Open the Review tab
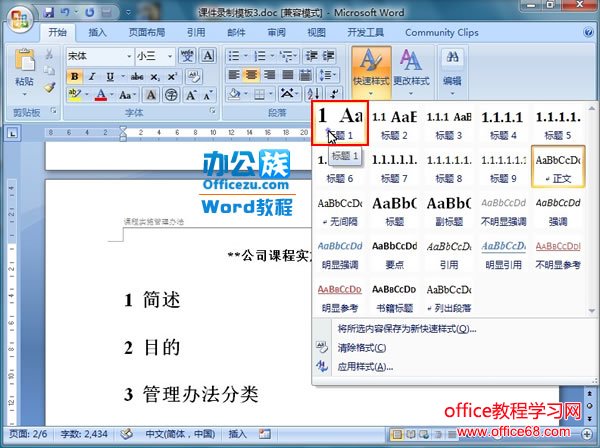 [276, 33]
